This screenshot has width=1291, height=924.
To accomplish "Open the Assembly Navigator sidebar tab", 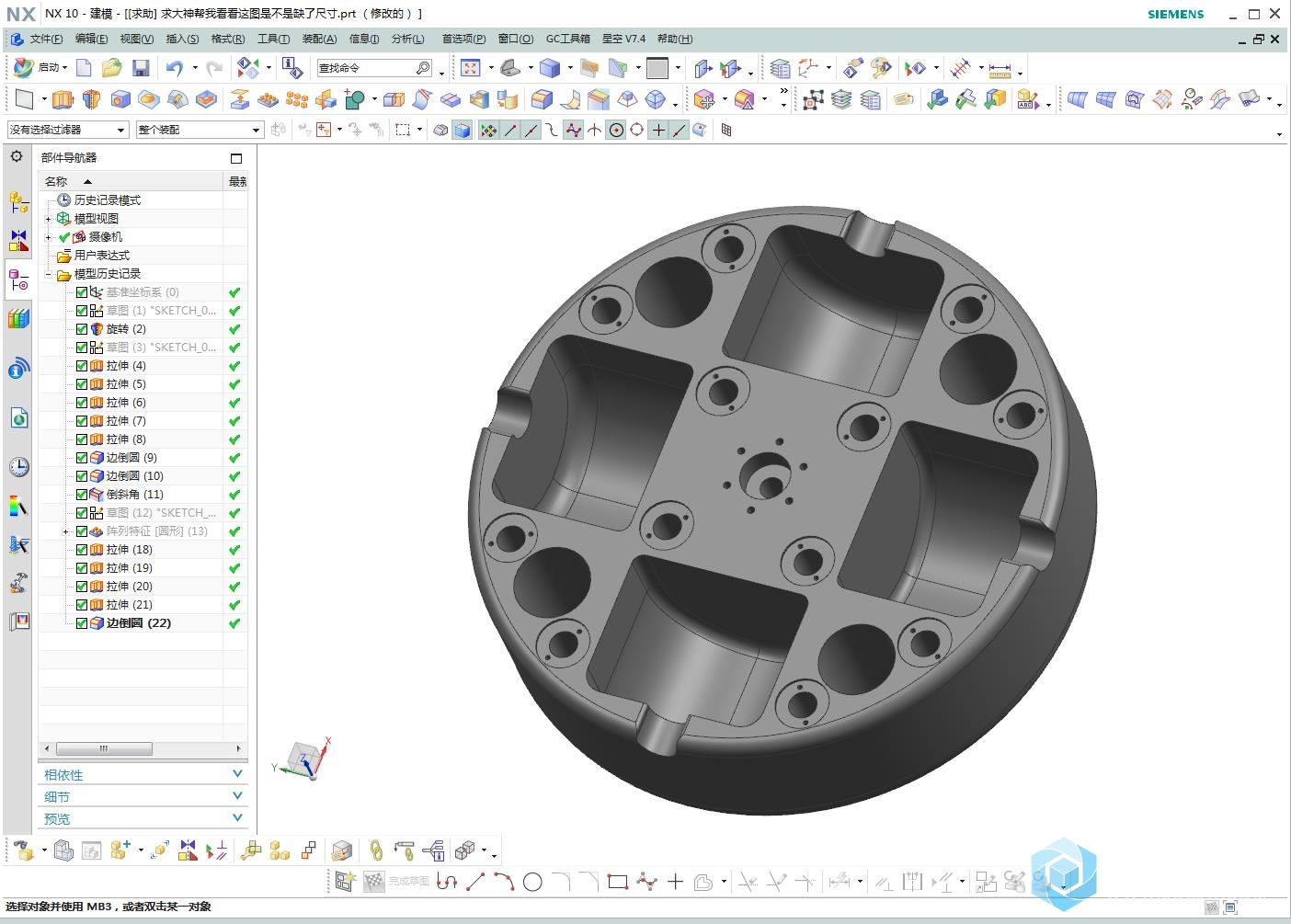I will pos(18,201).
